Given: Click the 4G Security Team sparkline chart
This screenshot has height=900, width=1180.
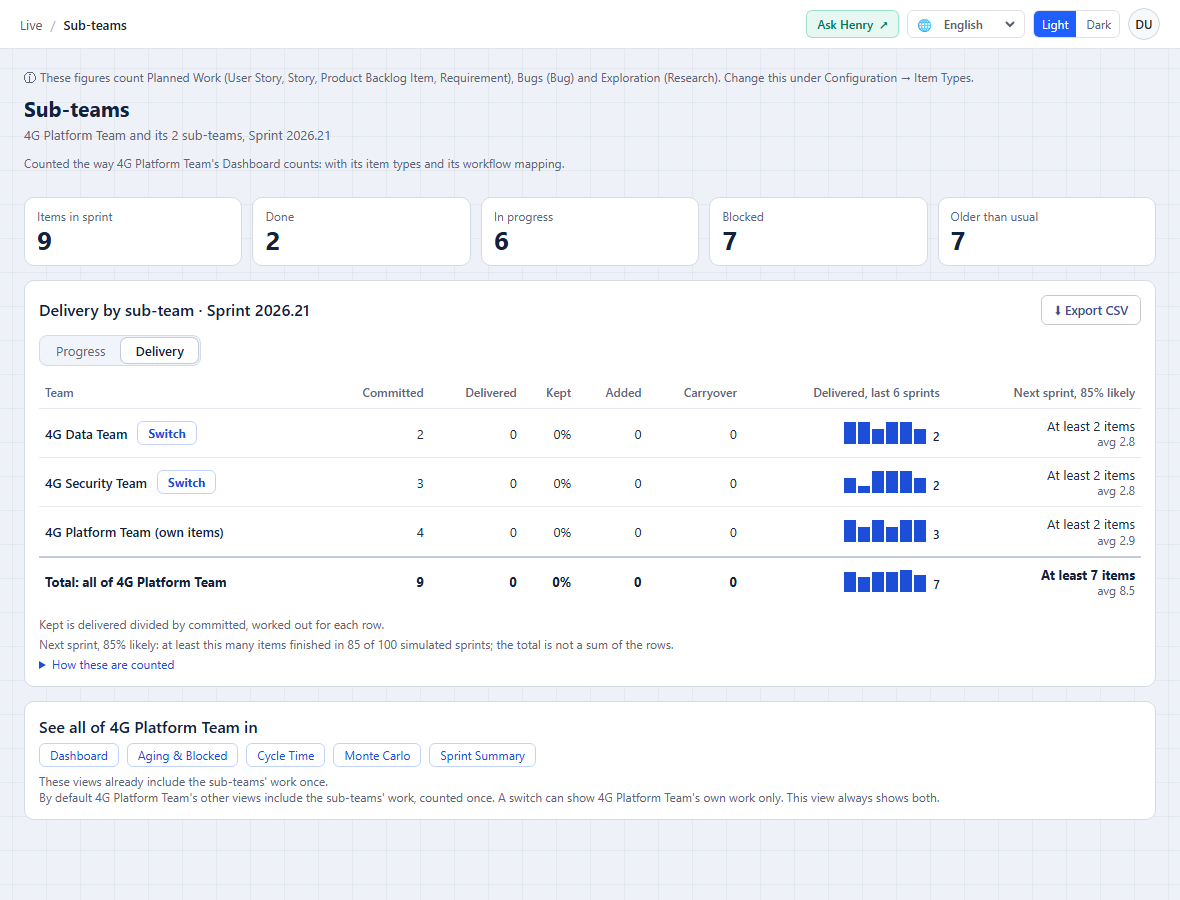Looking at the screenshot, I should pyautogui.click(x=884, y=482).
